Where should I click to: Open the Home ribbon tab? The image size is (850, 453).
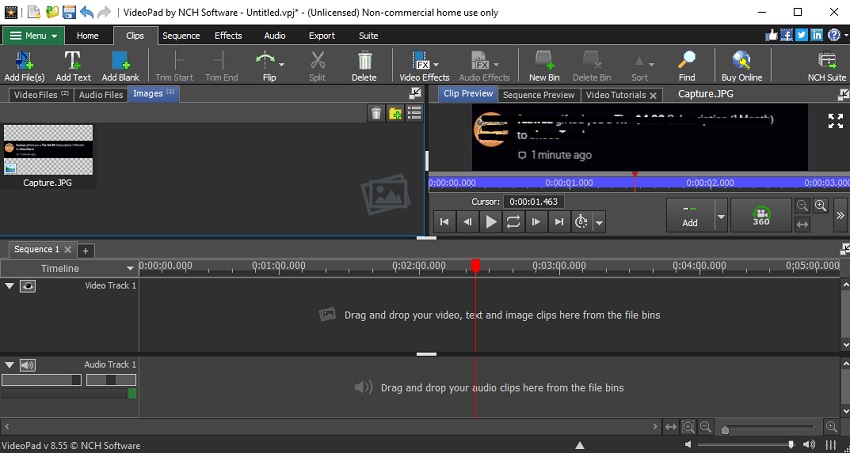(87, 36)
